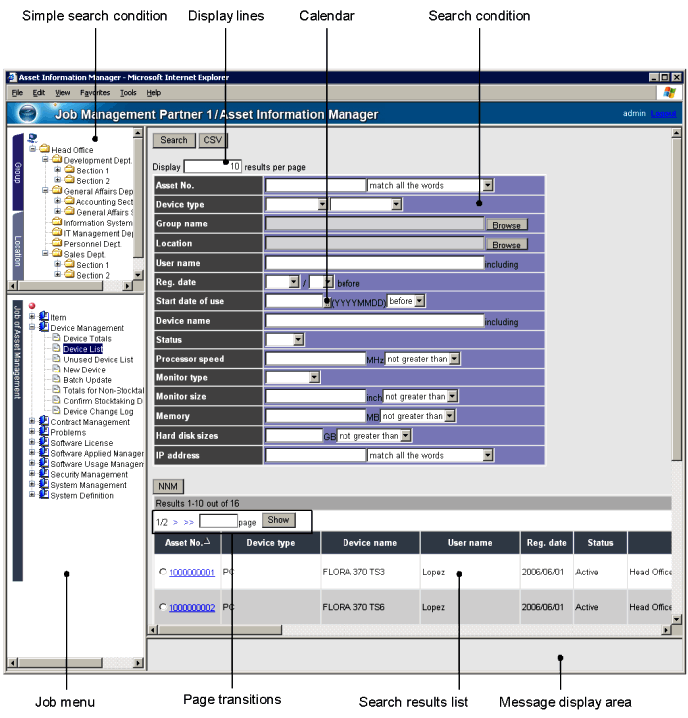Click the network root icon above Head Office
The width and height of the screenshot is (688, 718).
(32, 138)
